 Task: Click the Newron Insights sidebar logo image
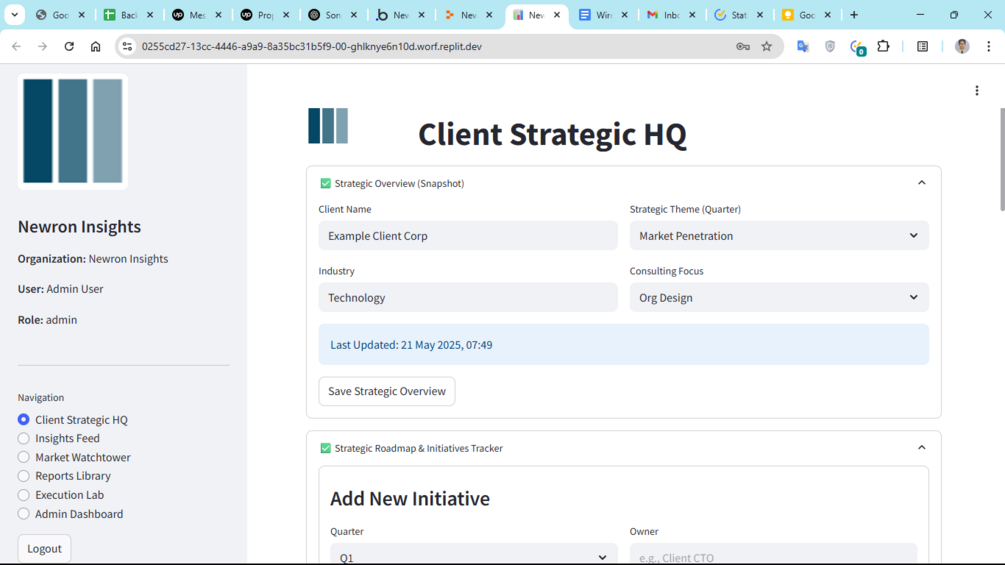(x=72, y=131)
